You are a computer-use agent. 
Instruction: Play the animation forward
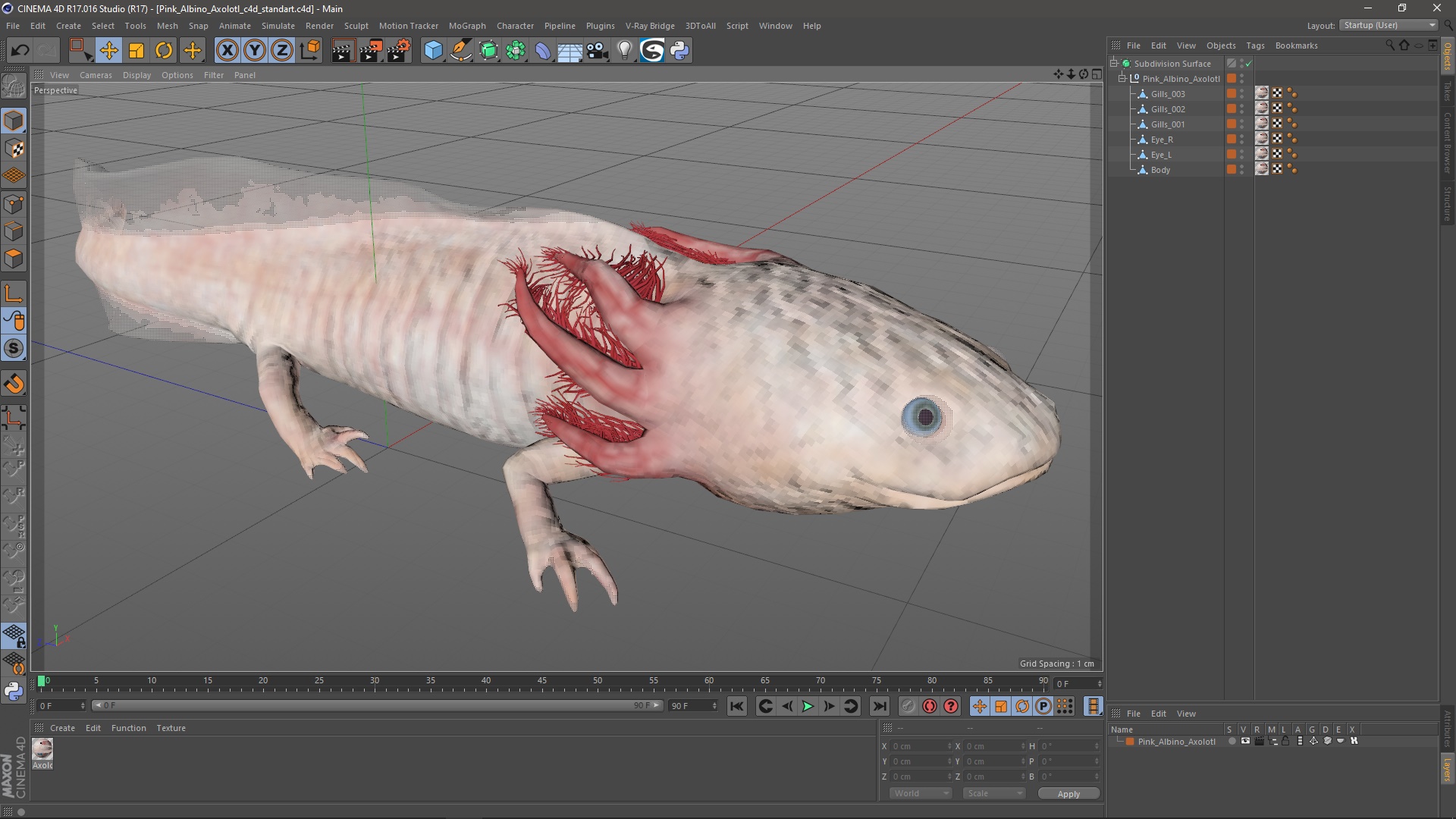pyautogui.click(x=808, y=706)
